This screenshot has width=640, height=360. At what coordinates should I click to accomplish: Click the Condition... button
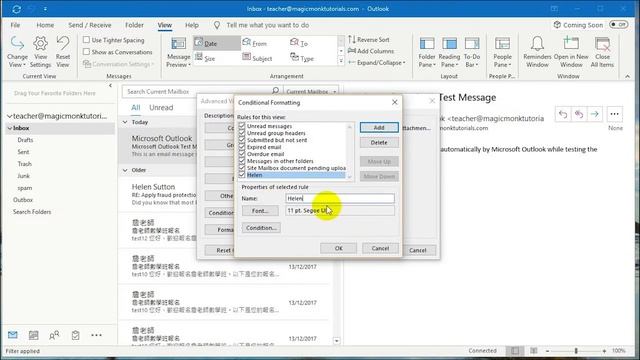tap(261, 228)
